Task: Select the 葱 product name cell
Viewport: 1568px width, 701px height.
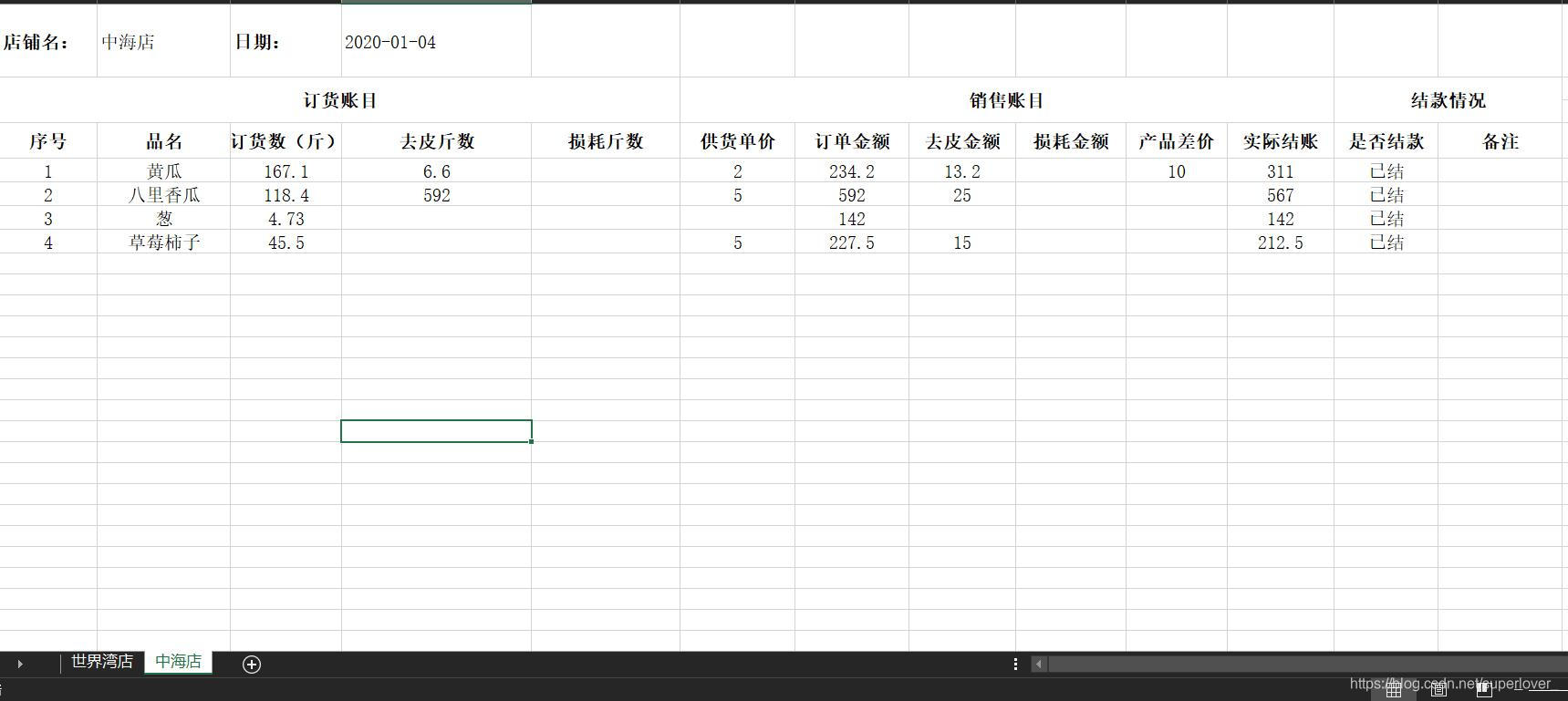Action: (163, 219)
